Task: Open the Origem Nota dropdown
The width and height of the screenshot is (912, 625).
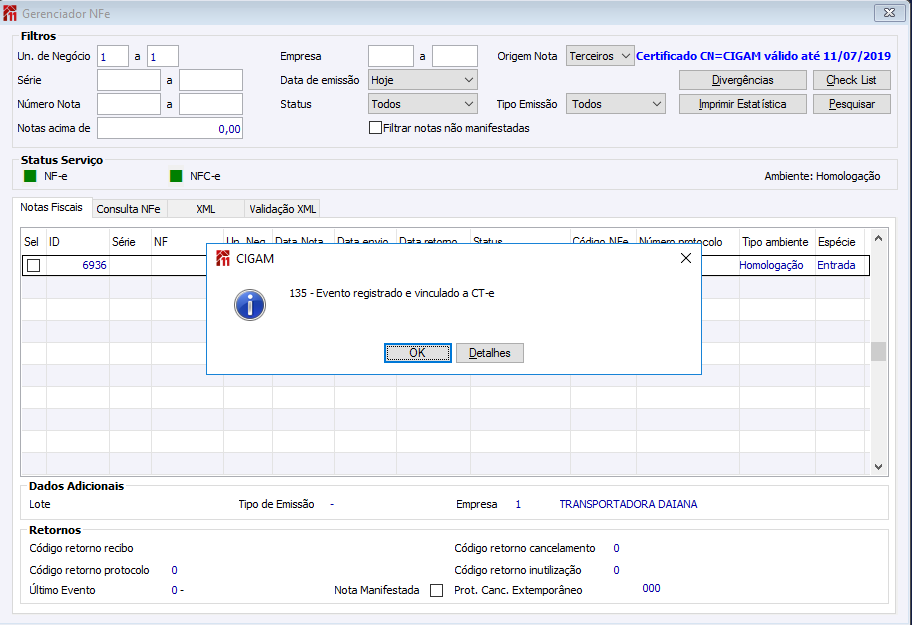Action: [600, 56]
